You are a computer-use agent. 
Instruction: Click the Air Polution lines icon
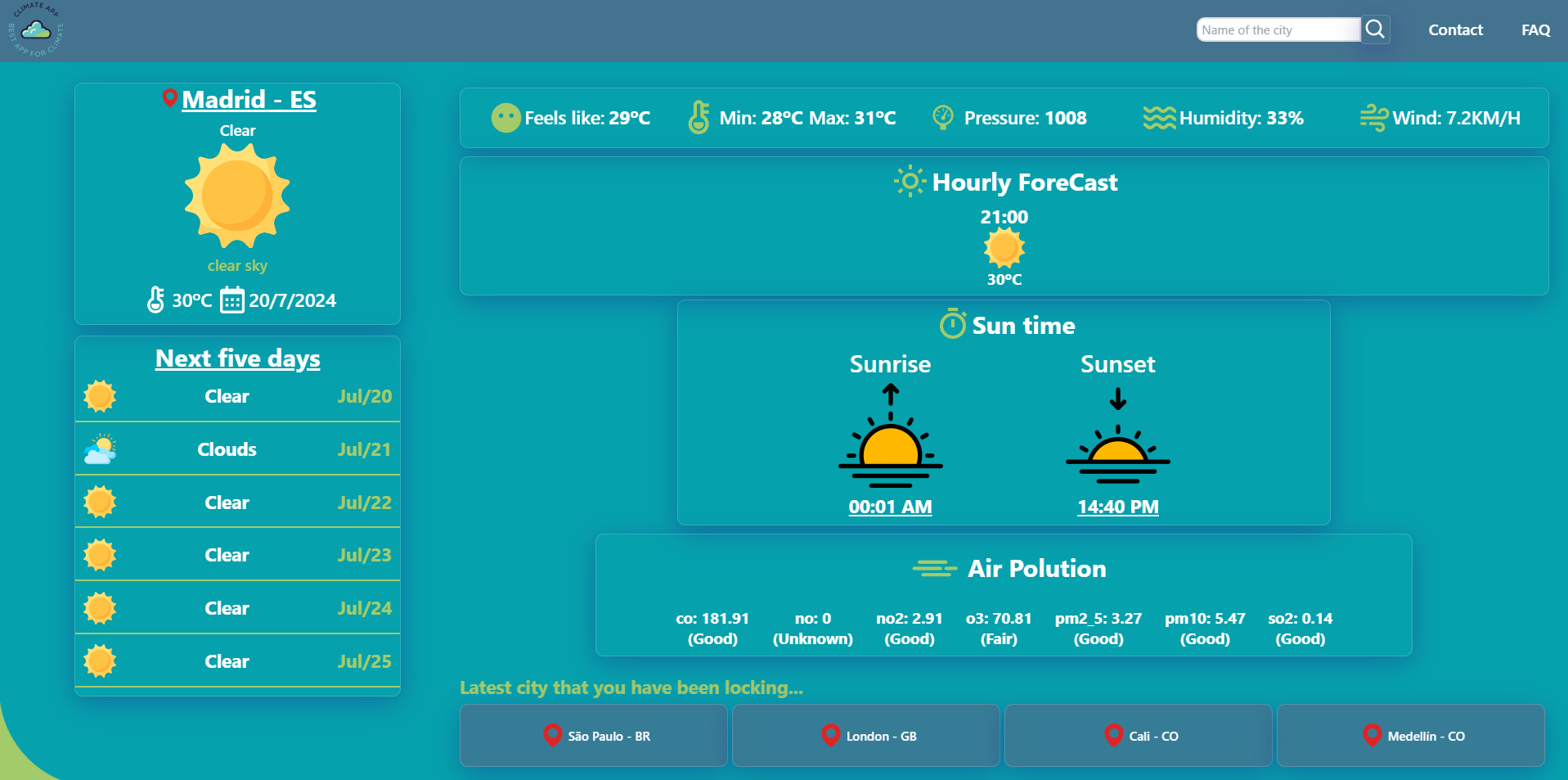935,567
